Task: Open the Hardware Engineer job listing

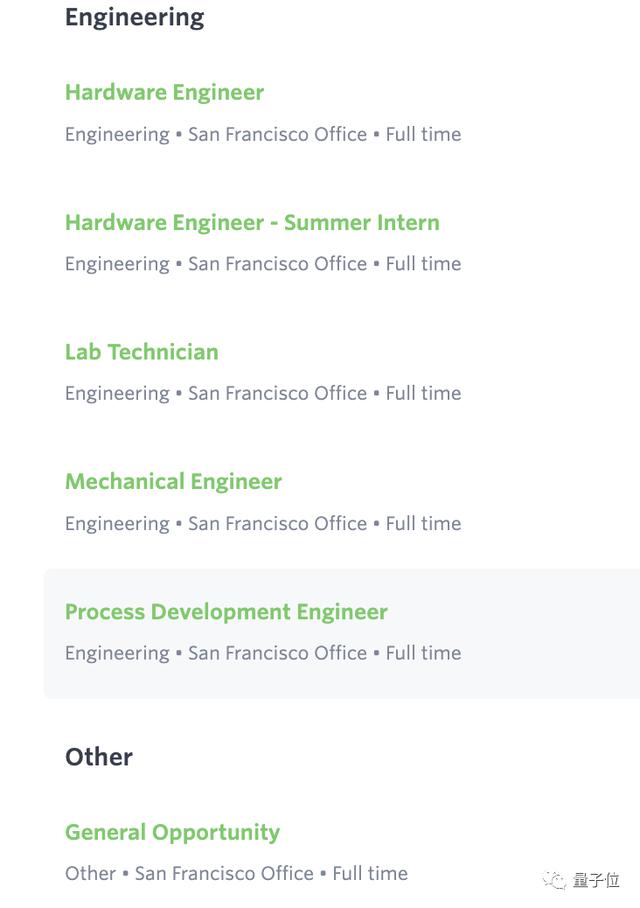Action: (x=164, y=93)
